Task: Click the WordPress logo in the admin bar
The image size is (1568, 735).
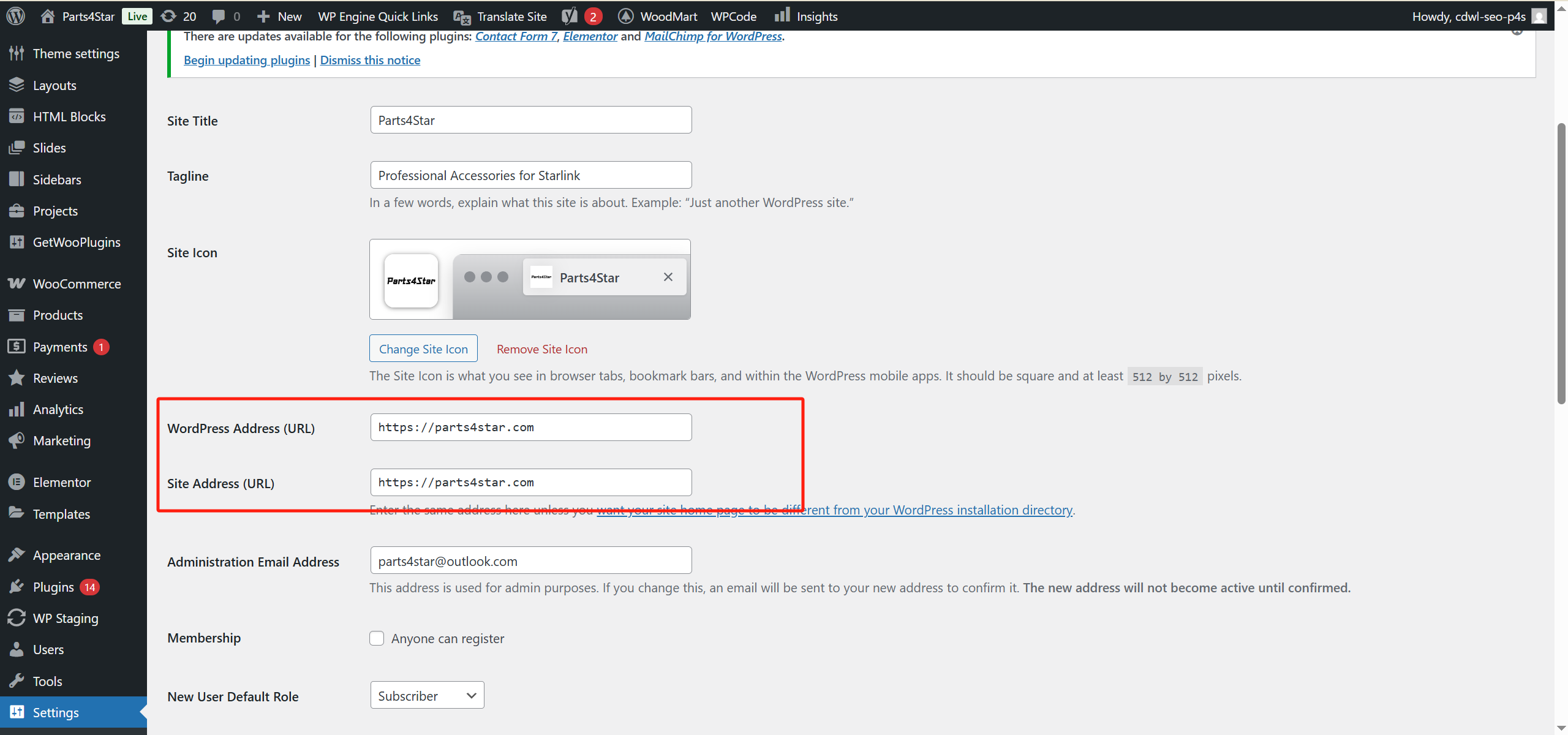Action: pos(15,16)
